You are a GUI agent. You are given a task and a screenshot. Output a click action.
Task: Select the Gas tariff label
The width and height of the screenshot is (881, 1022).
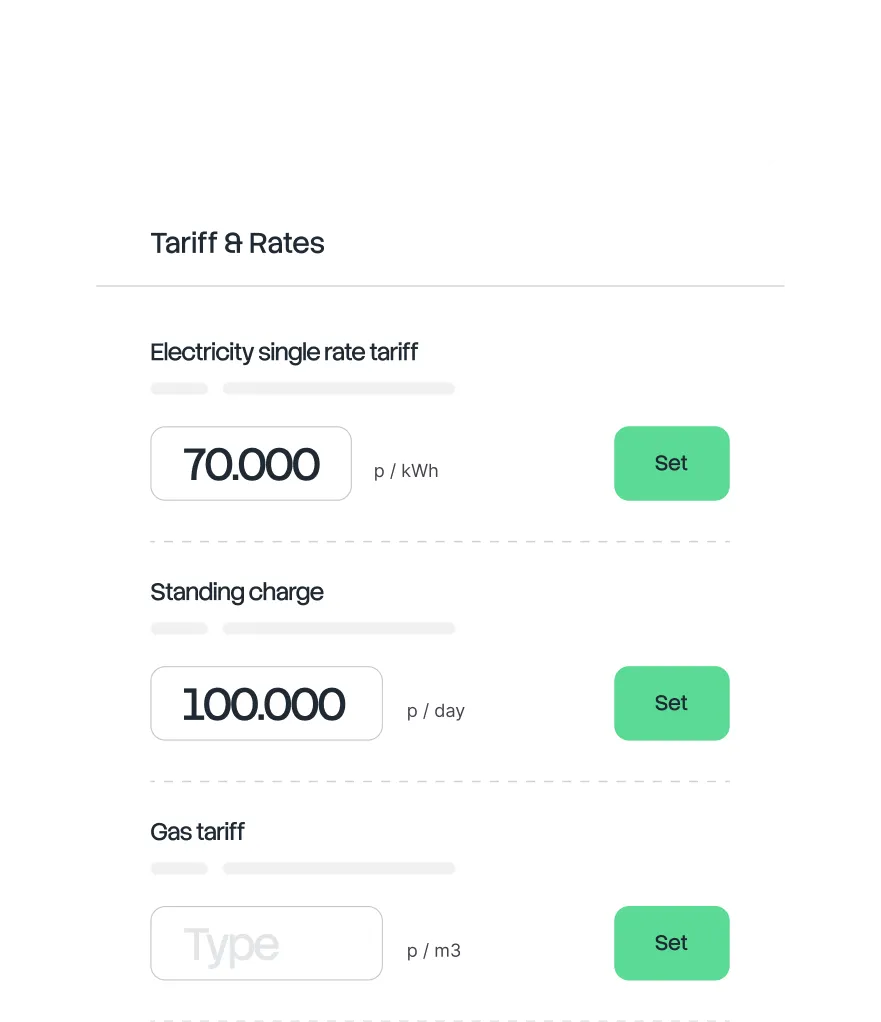[x=196, y=831]
